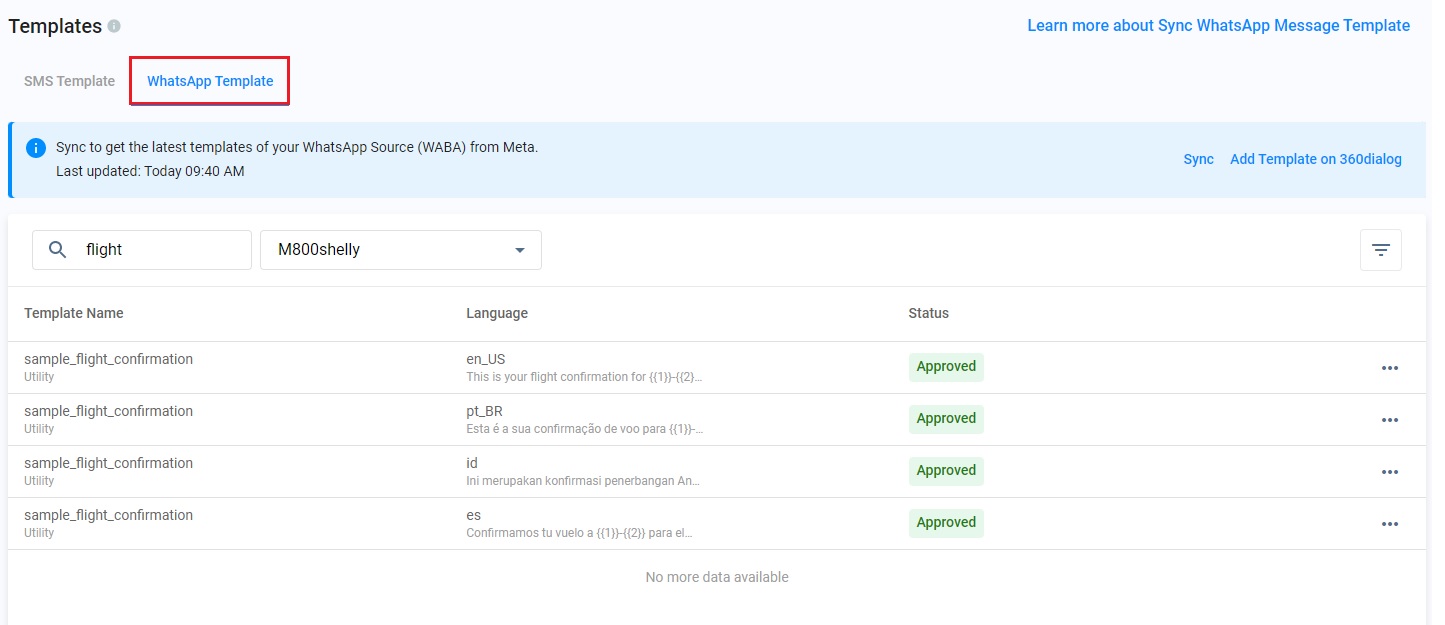The width and height of the screenshot is (1445, 625).
Task: Click the info icon beside Templates heading
Action: (x=114, y=26)
